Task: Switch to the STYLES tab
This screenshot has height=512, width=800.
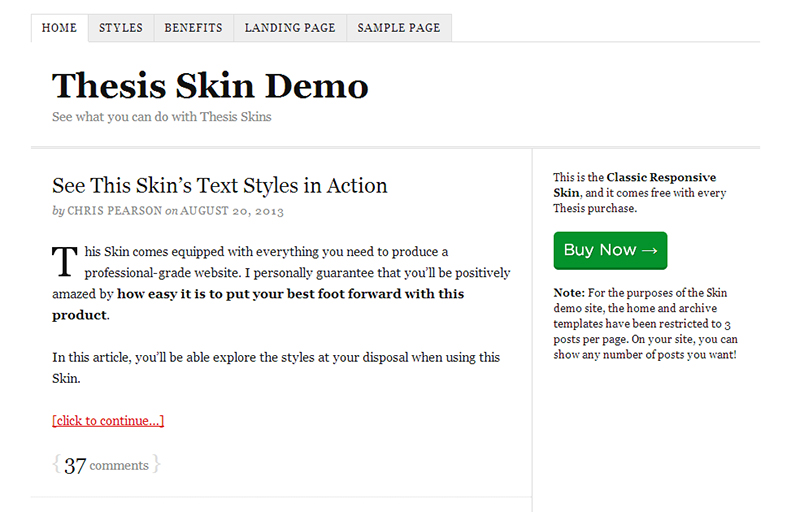Action: [120, 28]
